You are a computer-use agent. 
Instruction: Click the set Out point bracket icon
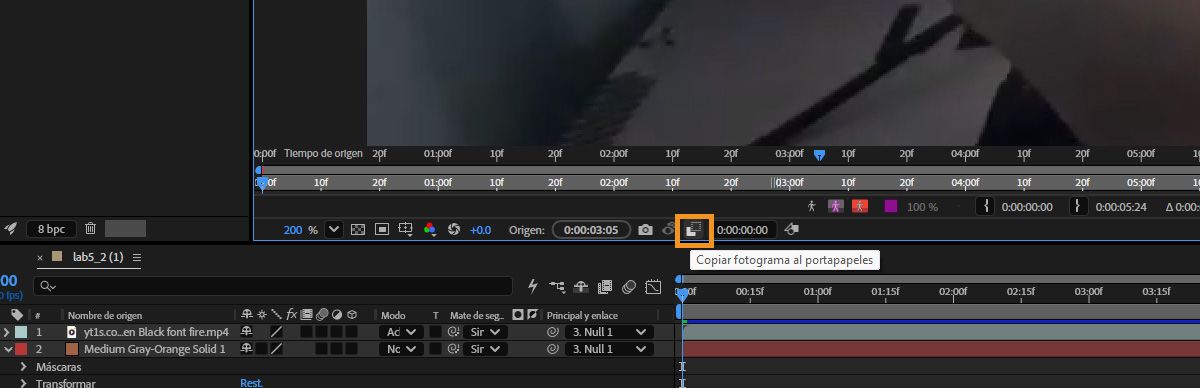click(x=1078, y=206)
